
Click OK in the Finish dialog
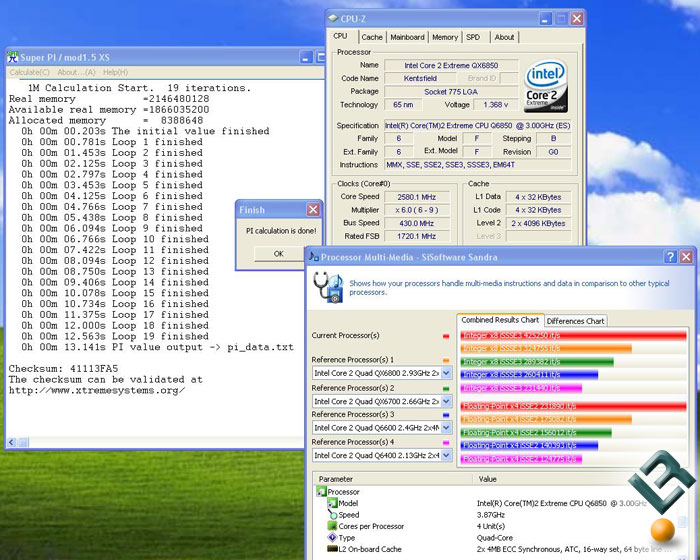coord(279,254)
